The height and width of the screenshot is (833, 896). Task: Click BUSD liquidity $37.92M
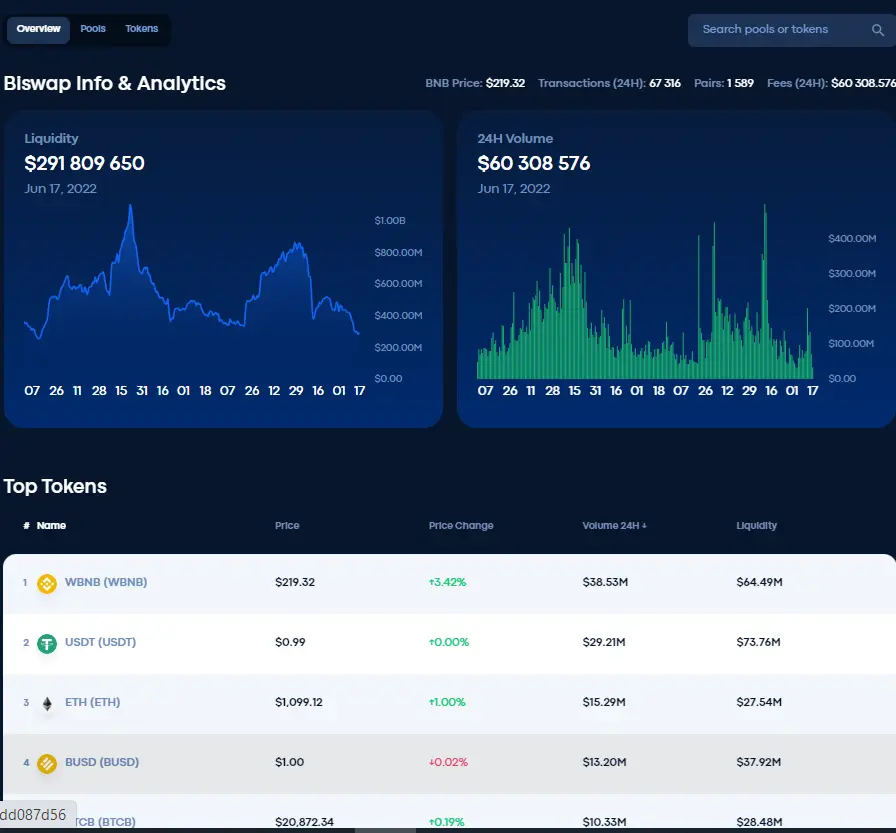759,762
